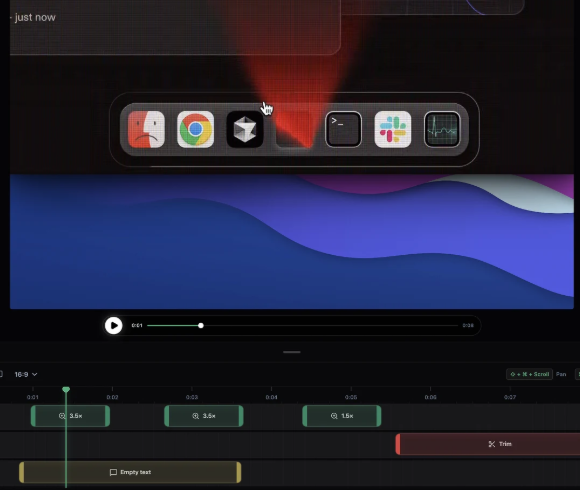Image resolution: width=580 pixels, height=490 pixels.
Task: Select the Empty text caption clip
Action: click(130, 472)
